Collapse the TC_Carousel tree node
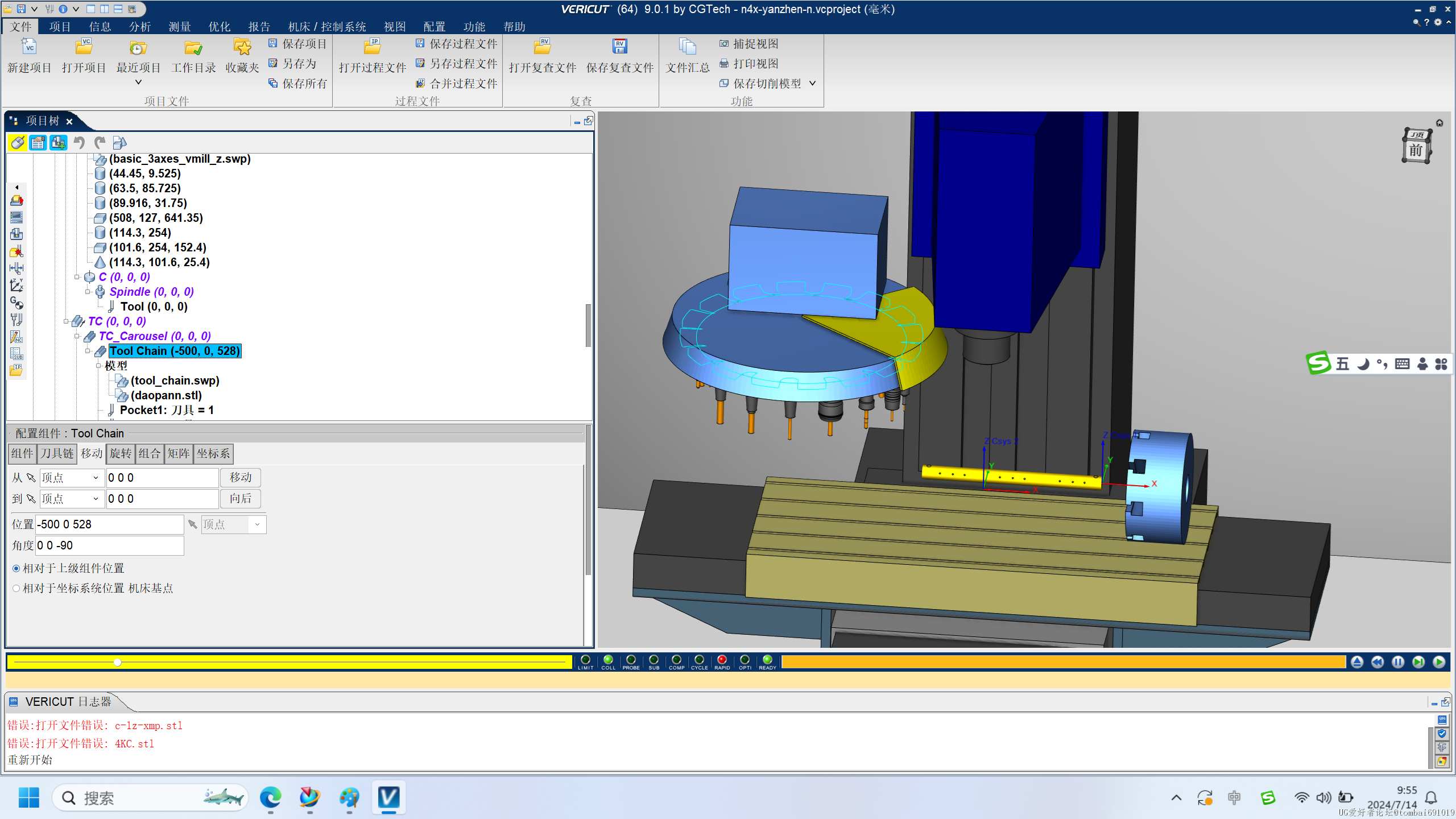The height and width of the screenshot is (819, 1456). click(77, 336)
